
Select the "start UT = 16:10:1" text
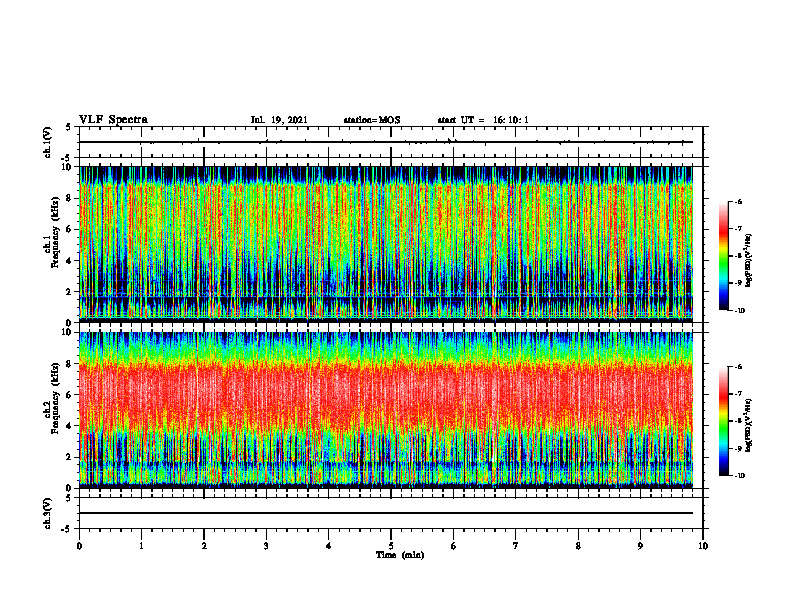tap(483, 120)
